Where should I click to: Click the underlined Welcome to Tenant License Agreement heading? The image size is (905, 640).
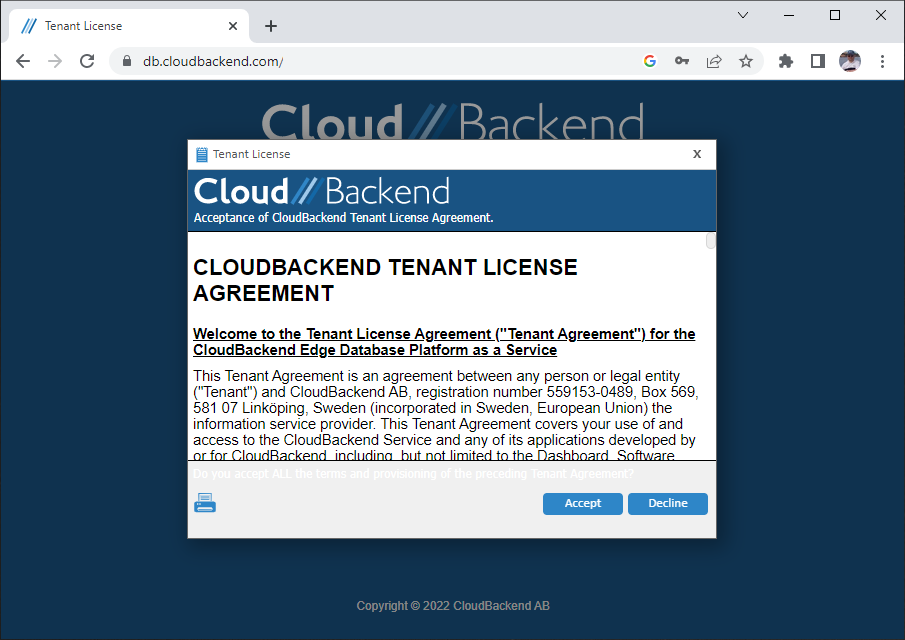(x=444, y=342)
